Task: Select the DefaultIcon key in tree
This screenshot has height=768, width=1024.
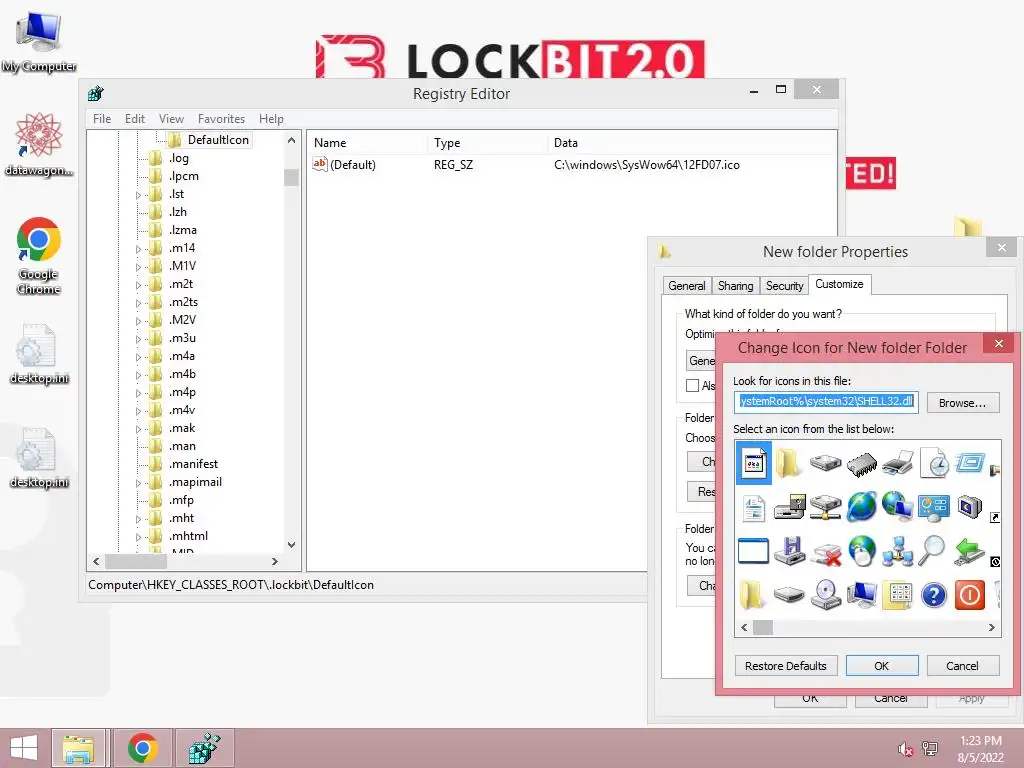Action: point(218,140)
